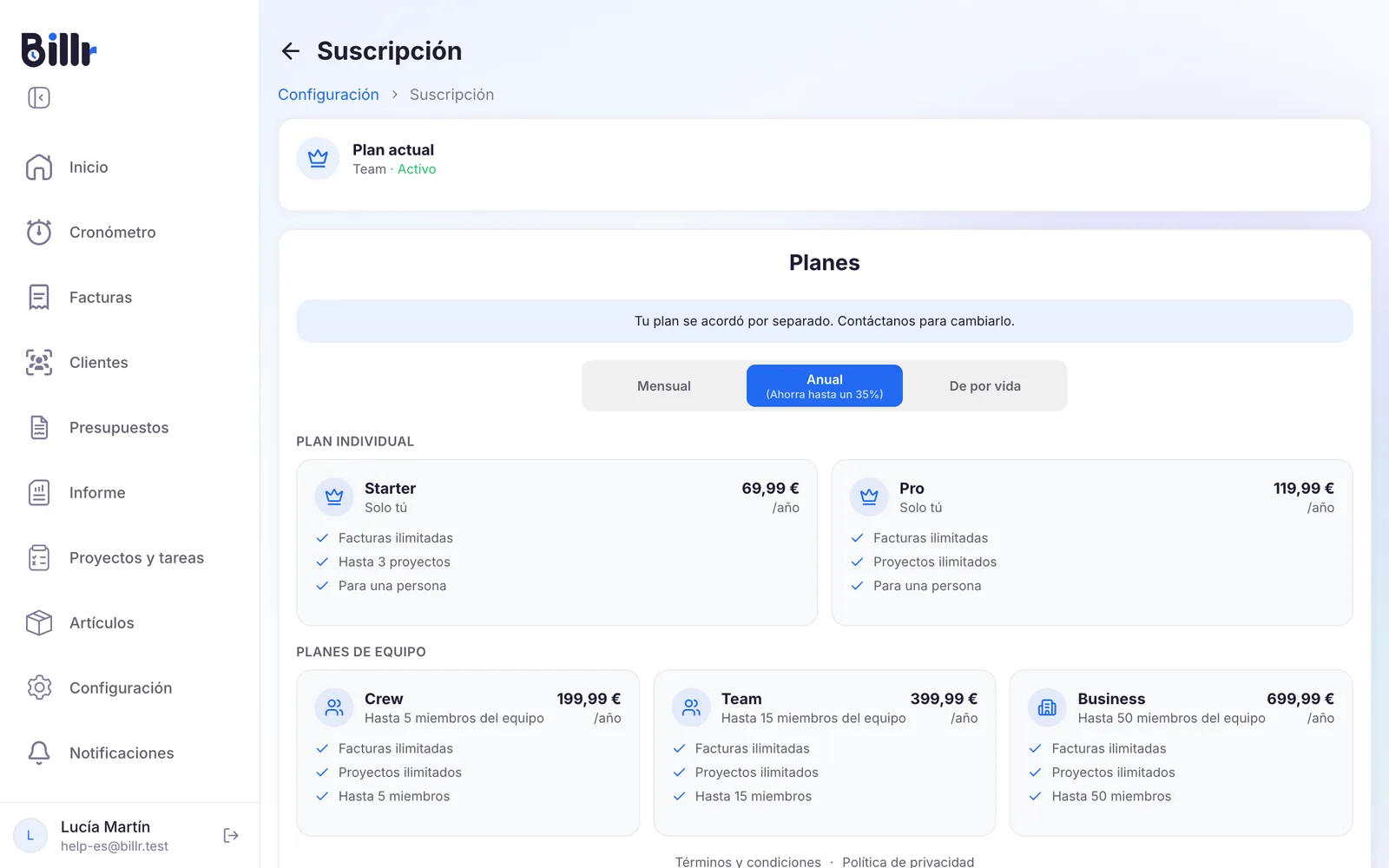The height and width of the screenshot is (868, 1389).
Task: Log out with the exit icon
Action: point(231,835)
